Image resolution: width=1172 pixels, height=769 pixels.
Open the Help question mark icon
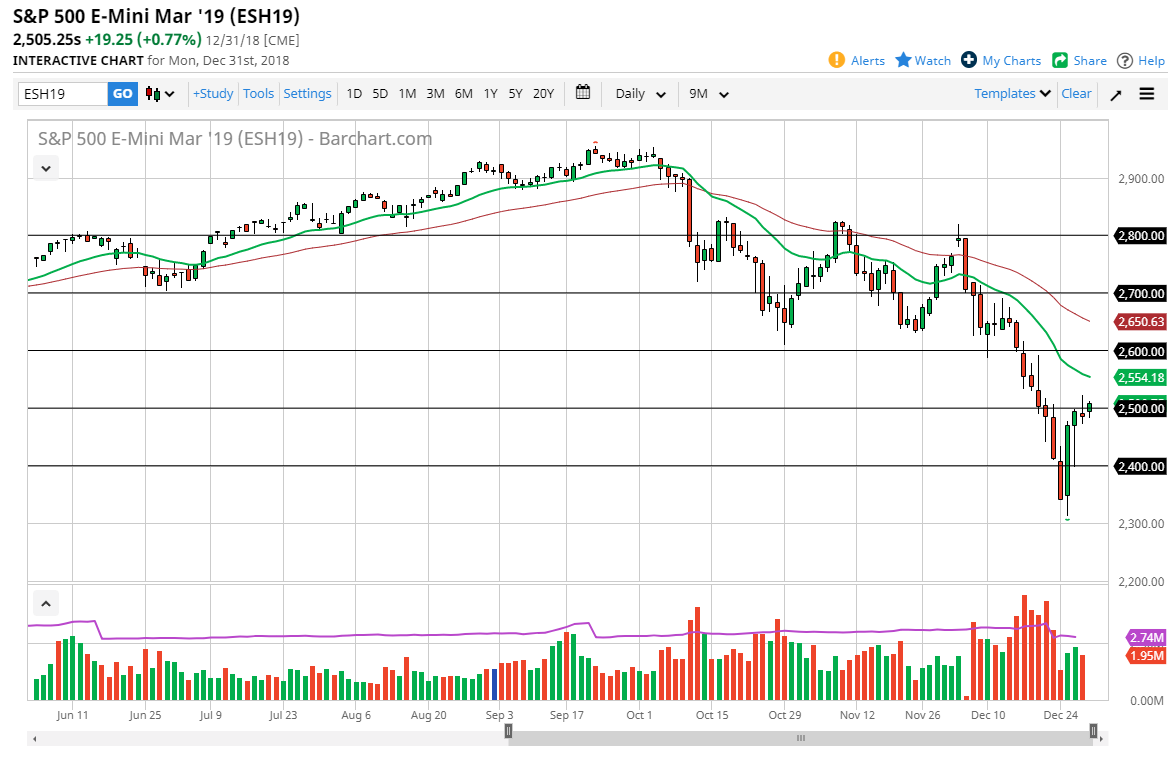(1125, 60)
